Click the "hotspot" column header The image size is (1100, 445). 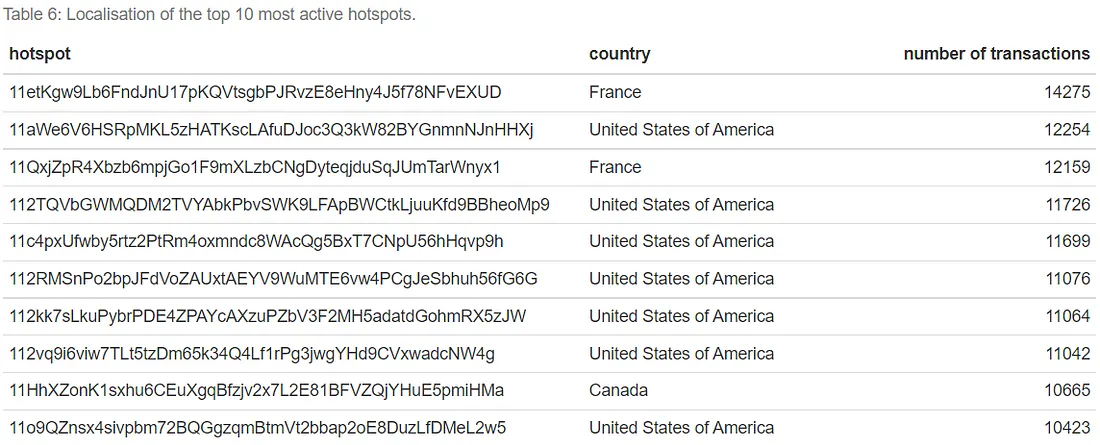40,54
